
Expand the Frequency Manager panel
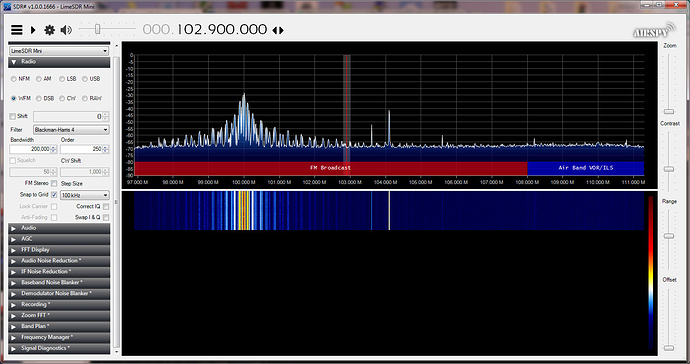click(59, 337)
